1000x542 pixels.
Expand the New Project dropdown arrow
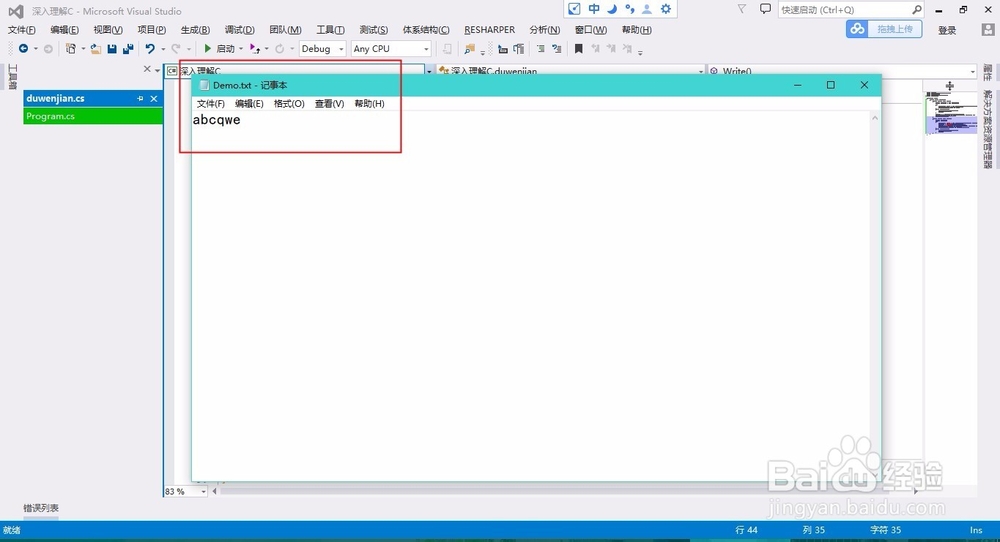[83, 49]
